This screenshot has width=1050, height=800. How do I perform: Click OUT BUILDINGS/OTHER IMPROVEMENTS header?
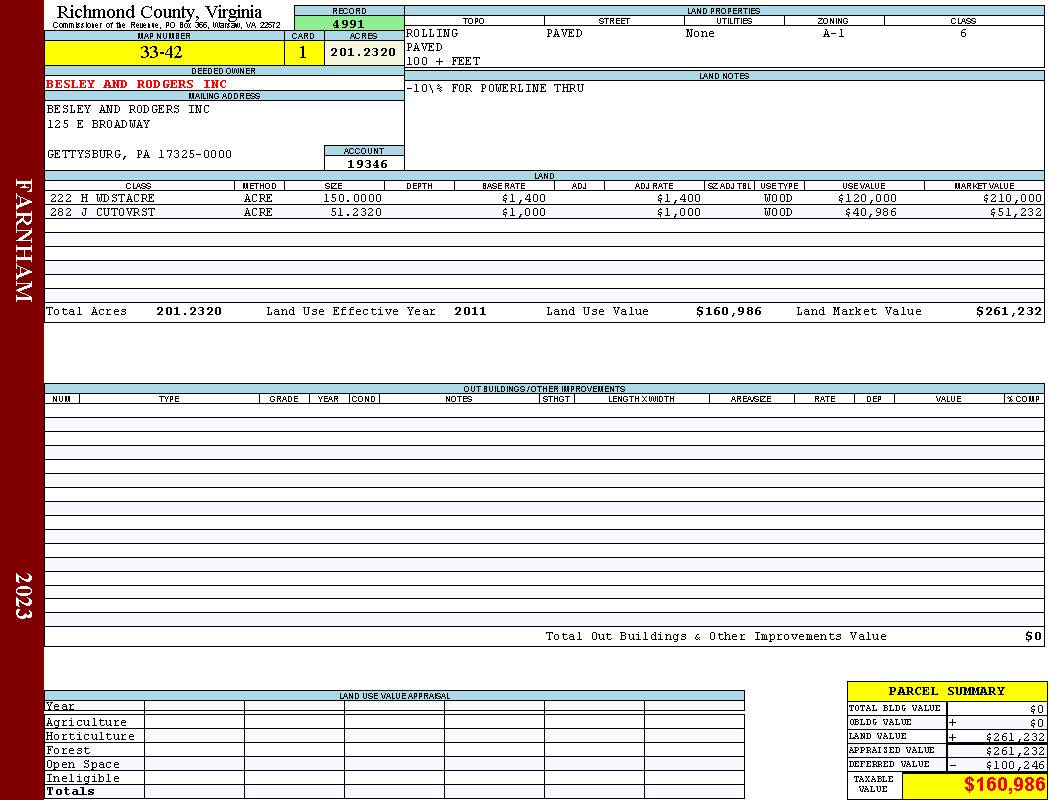544,389
